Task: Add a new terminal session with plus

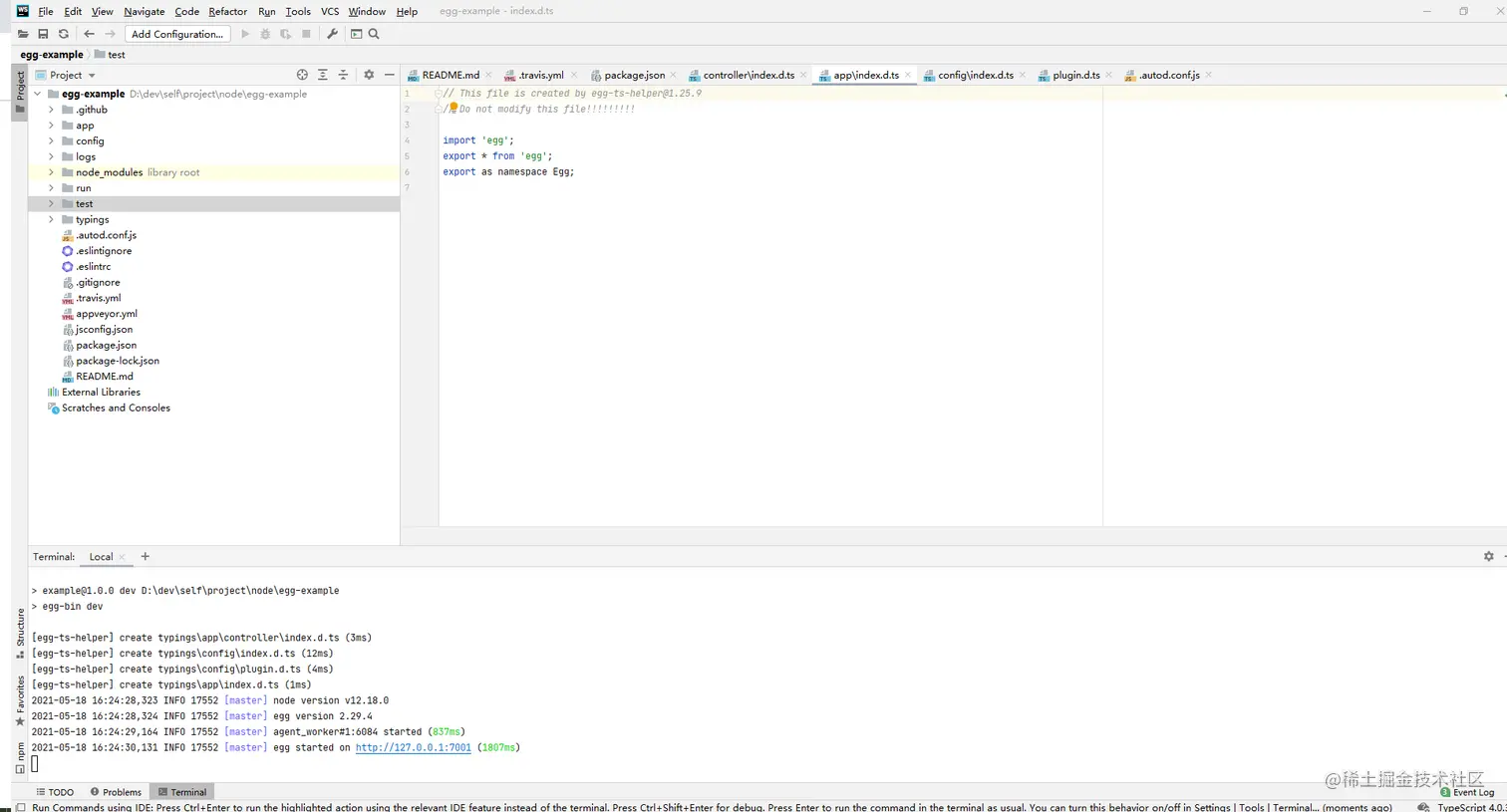Action: click(145, 557)
